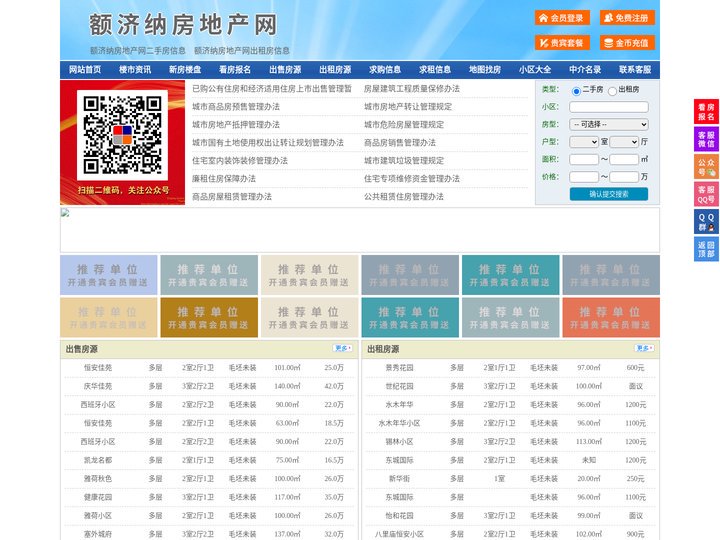
Task: Open 怡和花园 rental listing
Action: click(399, 516)
